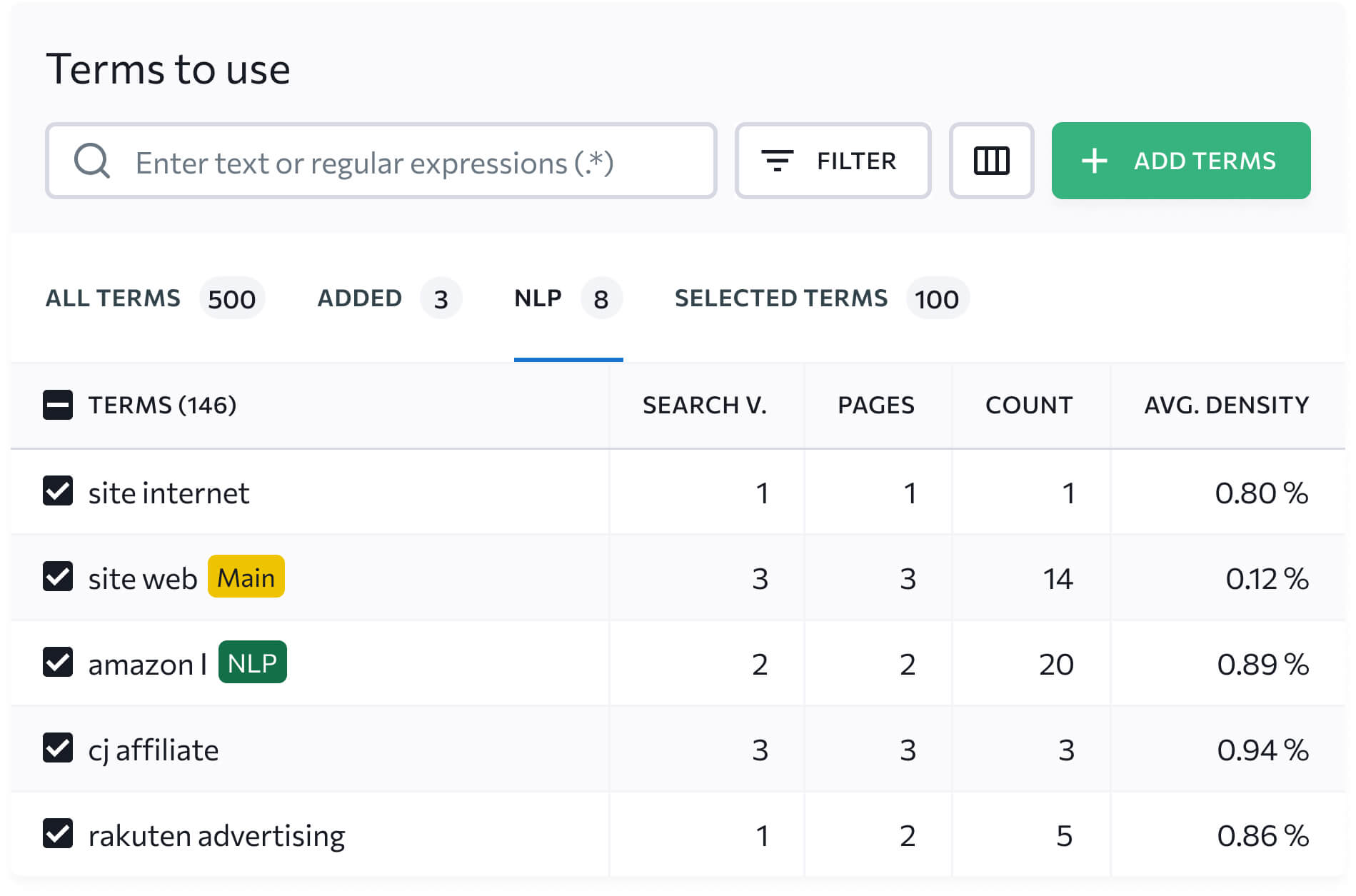
Task: Switch to the ALL TERMS tab
Action: click(155, 298)
